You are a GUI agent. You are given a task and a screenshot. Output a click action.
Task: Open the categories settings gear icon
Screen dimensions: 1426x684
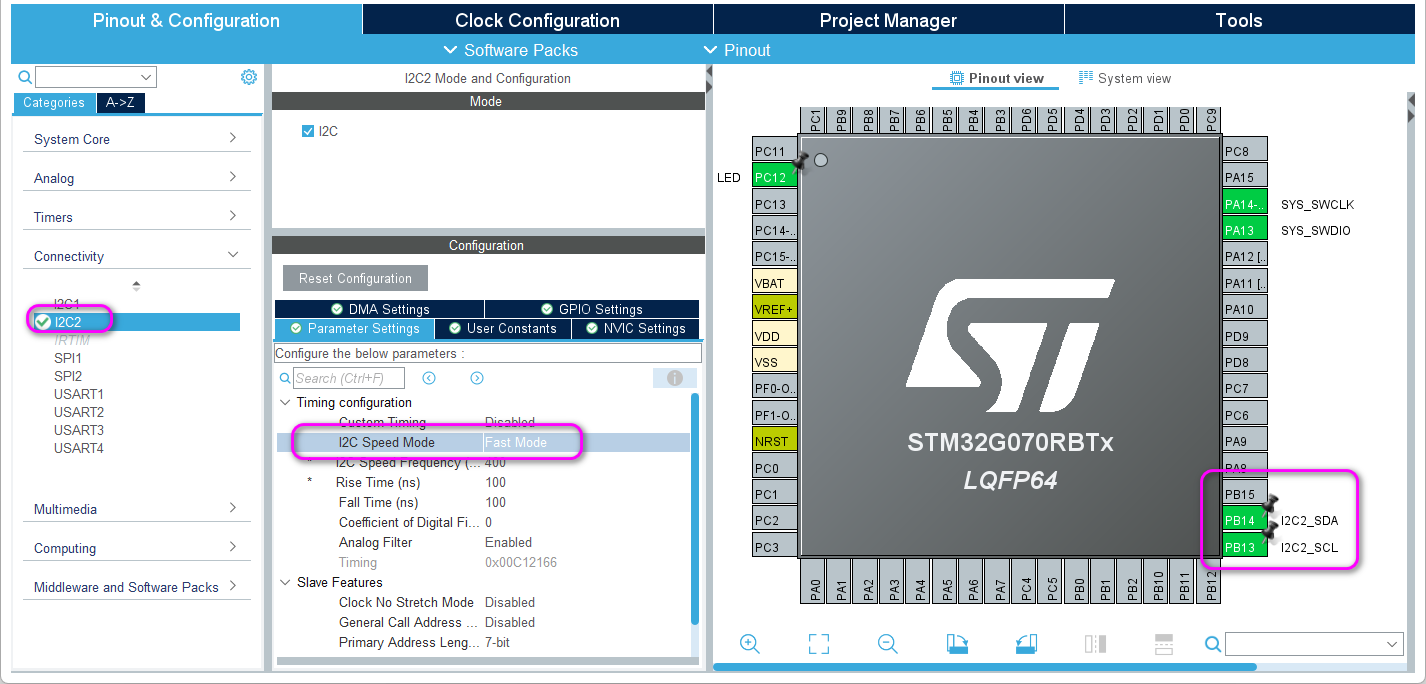coord(249,77)
